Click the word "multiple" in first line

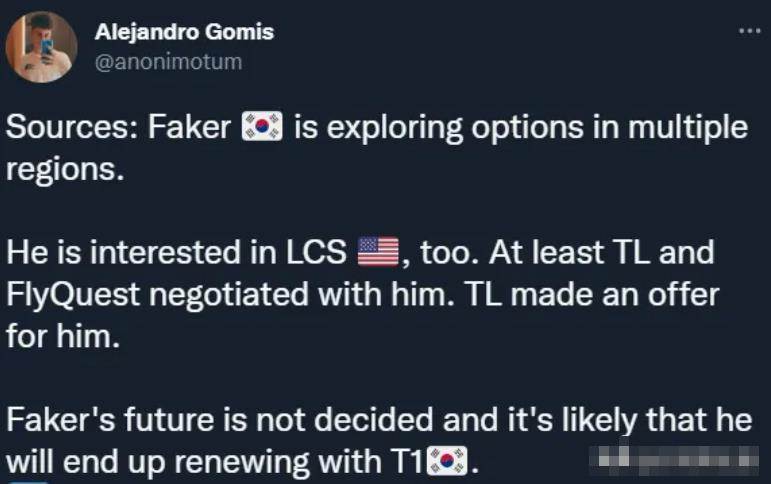pyautogui.click(x=688, y=128)
